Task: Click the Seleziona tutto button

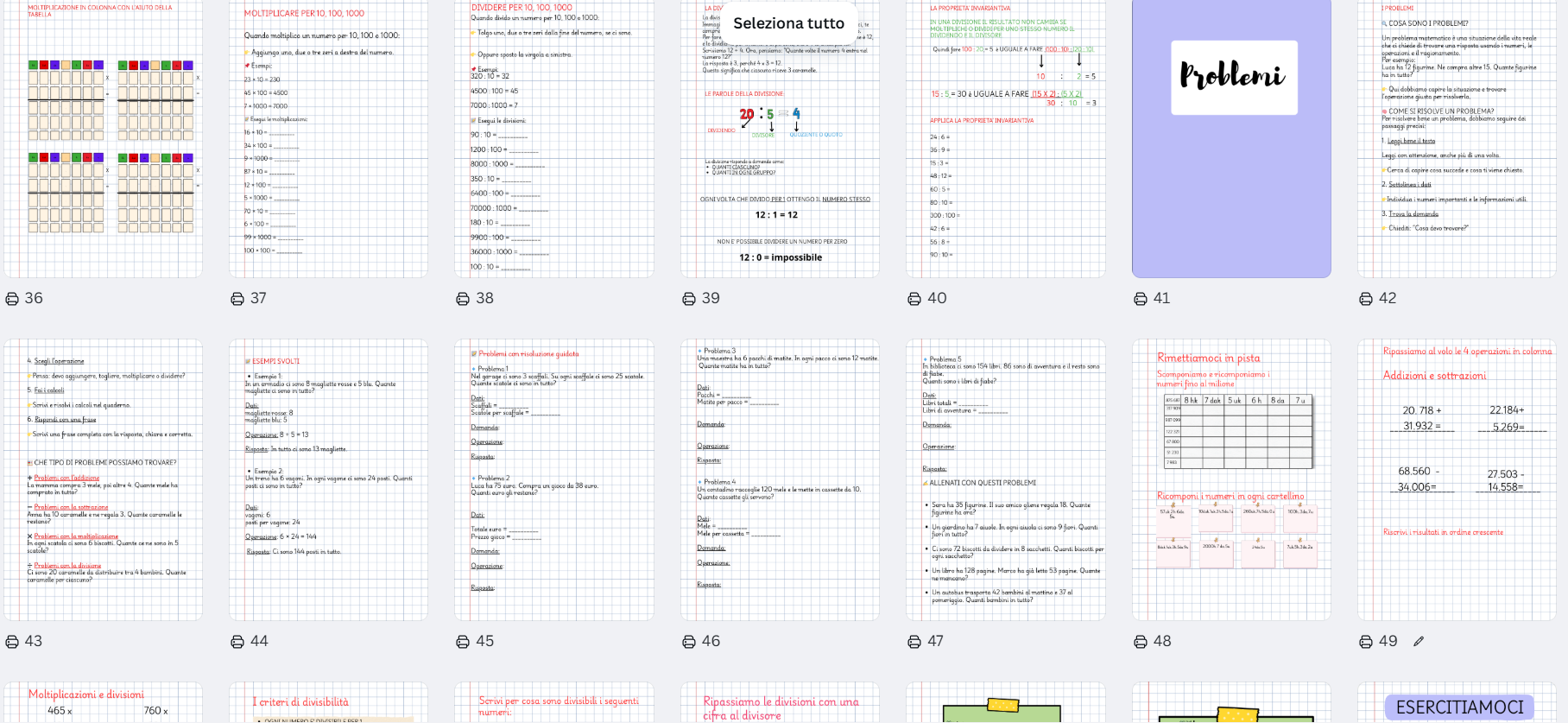Action: point(789,23)
